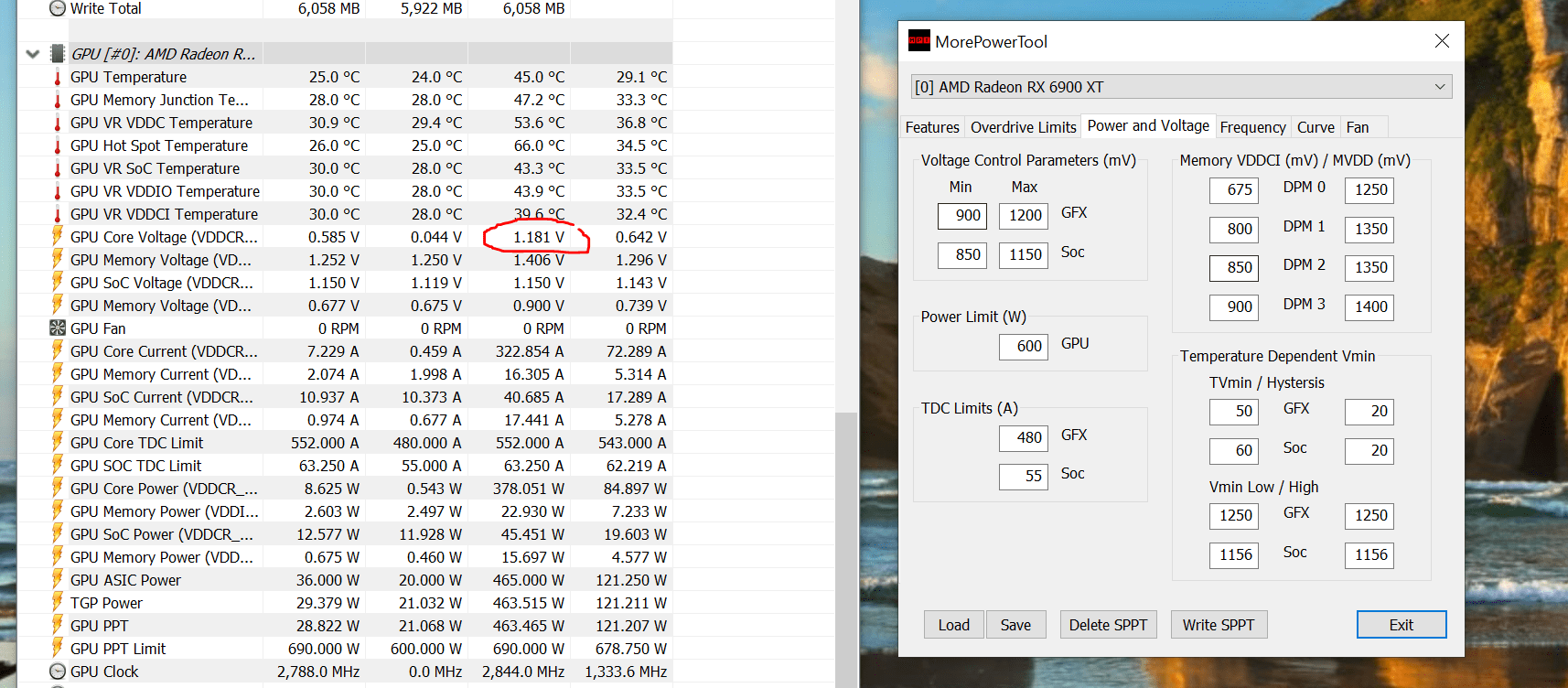The height and width of the screenshot is (688, 1568).
Task: Click the GFX Vmin Low field
Action: pos(1234,515)
